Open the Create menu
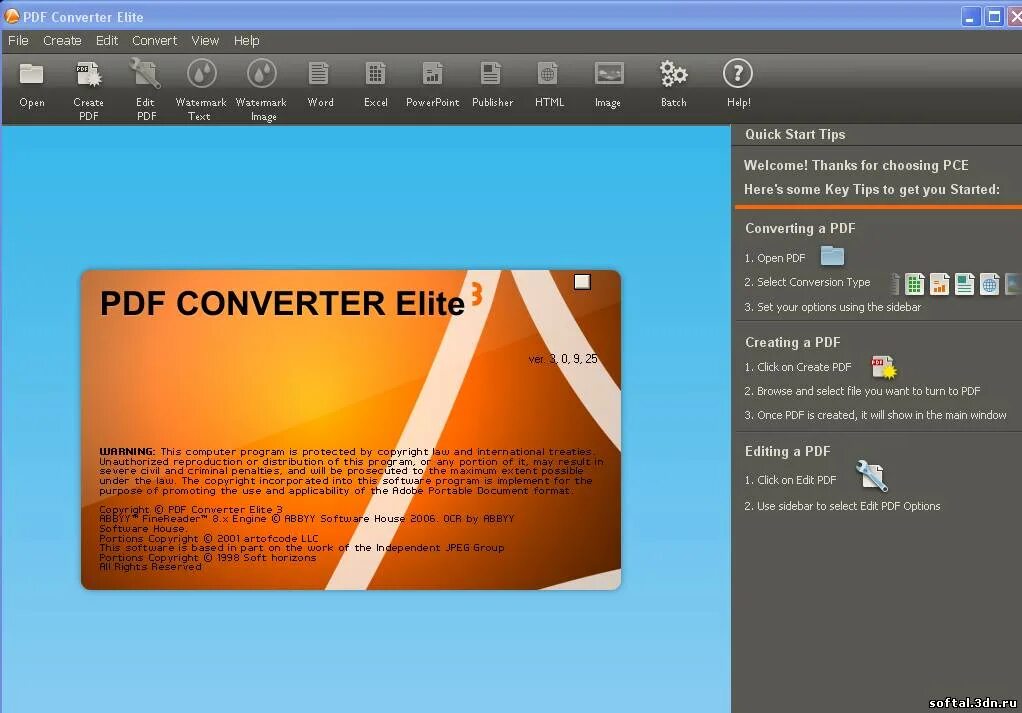The width and height of the screenshot is (1022, 713). (63, 40)
